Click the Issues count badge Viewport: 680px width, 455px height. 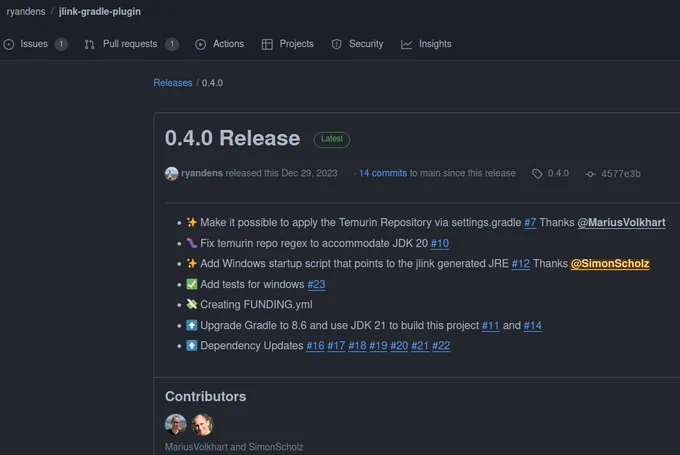point(61,44)
